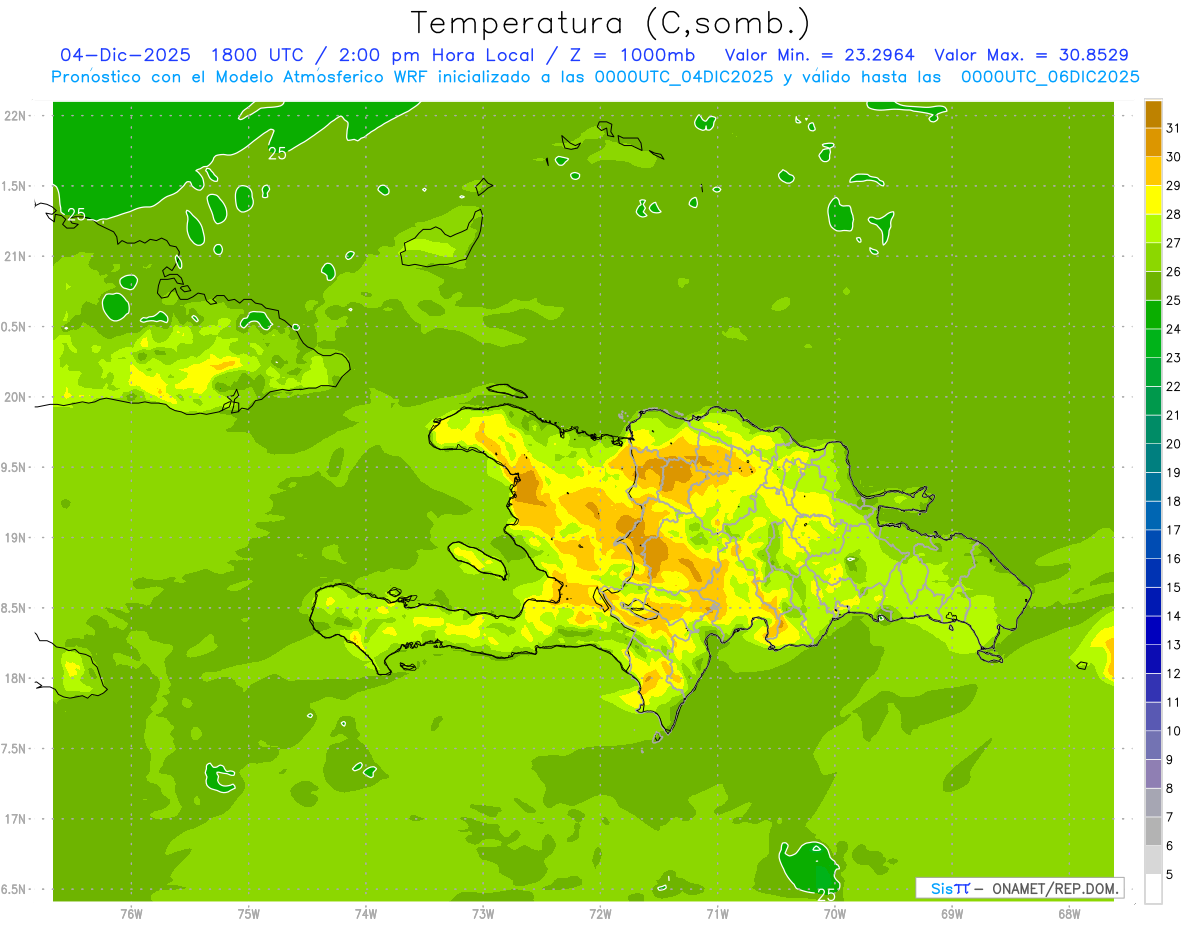1200x927 pixels.
Task: Click the legend value '29' on the colorbar
Action: (x=1173, y=186)
